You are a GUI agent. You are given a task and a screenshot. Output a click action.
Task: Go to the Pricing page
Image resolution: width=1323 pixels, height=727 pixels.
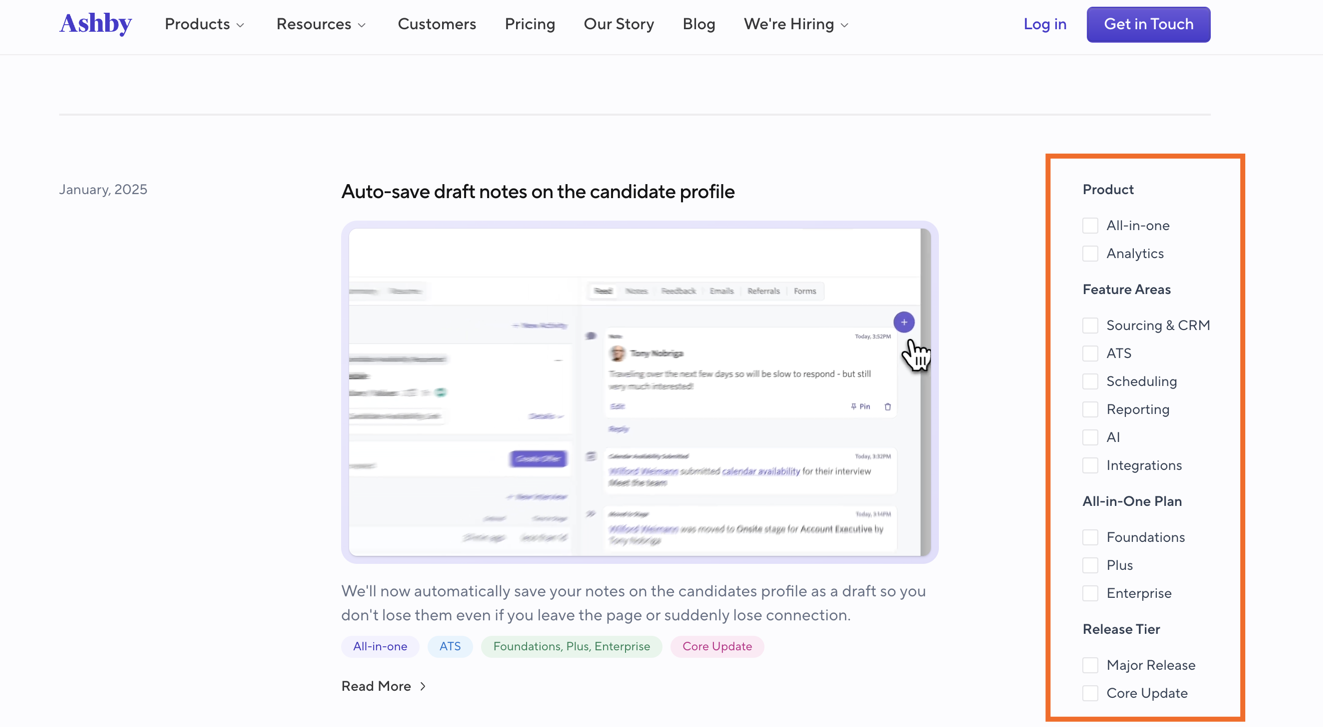coord(530,24)
